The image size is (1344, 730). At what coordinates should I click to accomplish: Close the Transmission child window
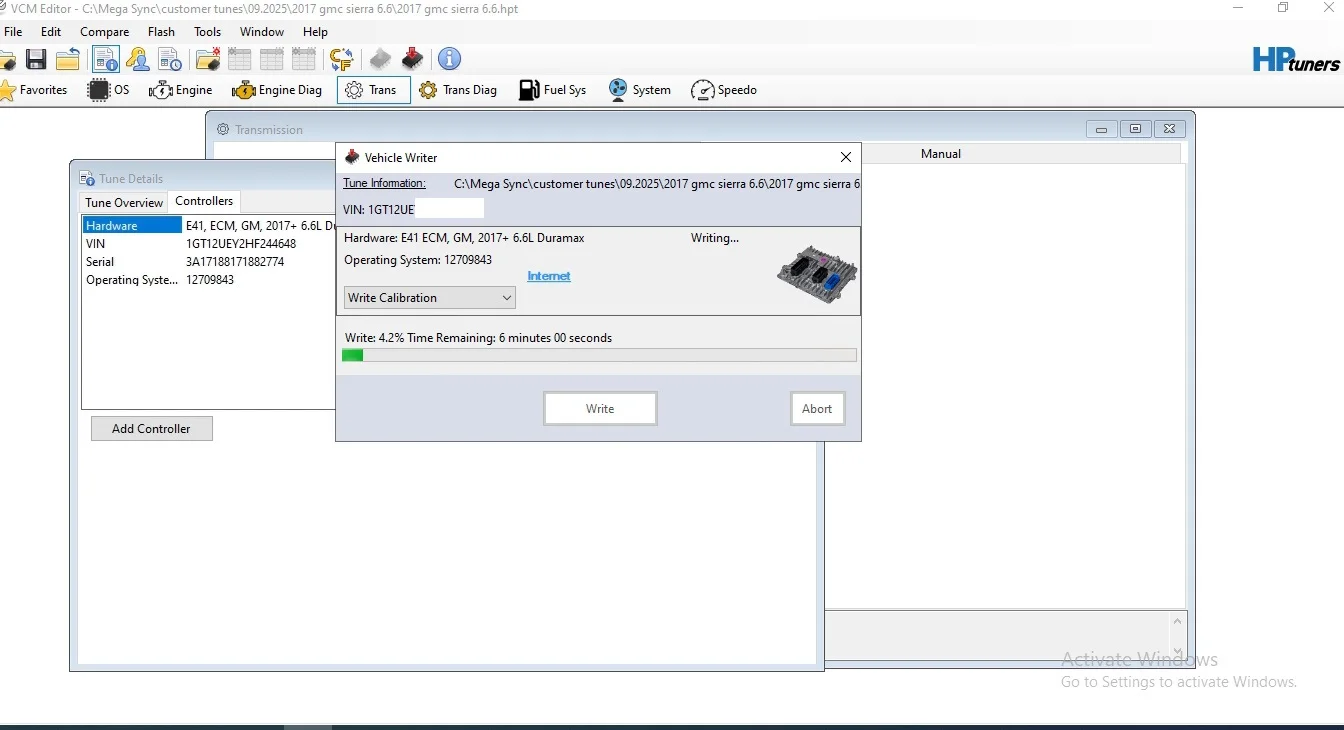tap(1170, 129)
